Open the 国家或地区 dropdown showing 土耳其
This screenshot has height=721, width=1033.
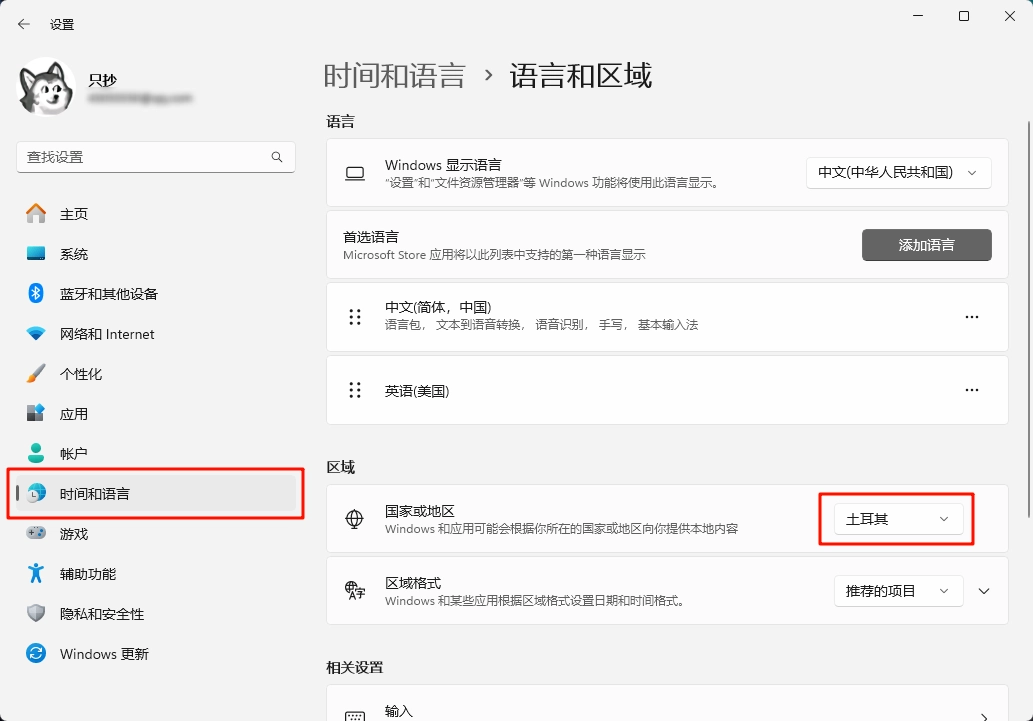(898, 519)
